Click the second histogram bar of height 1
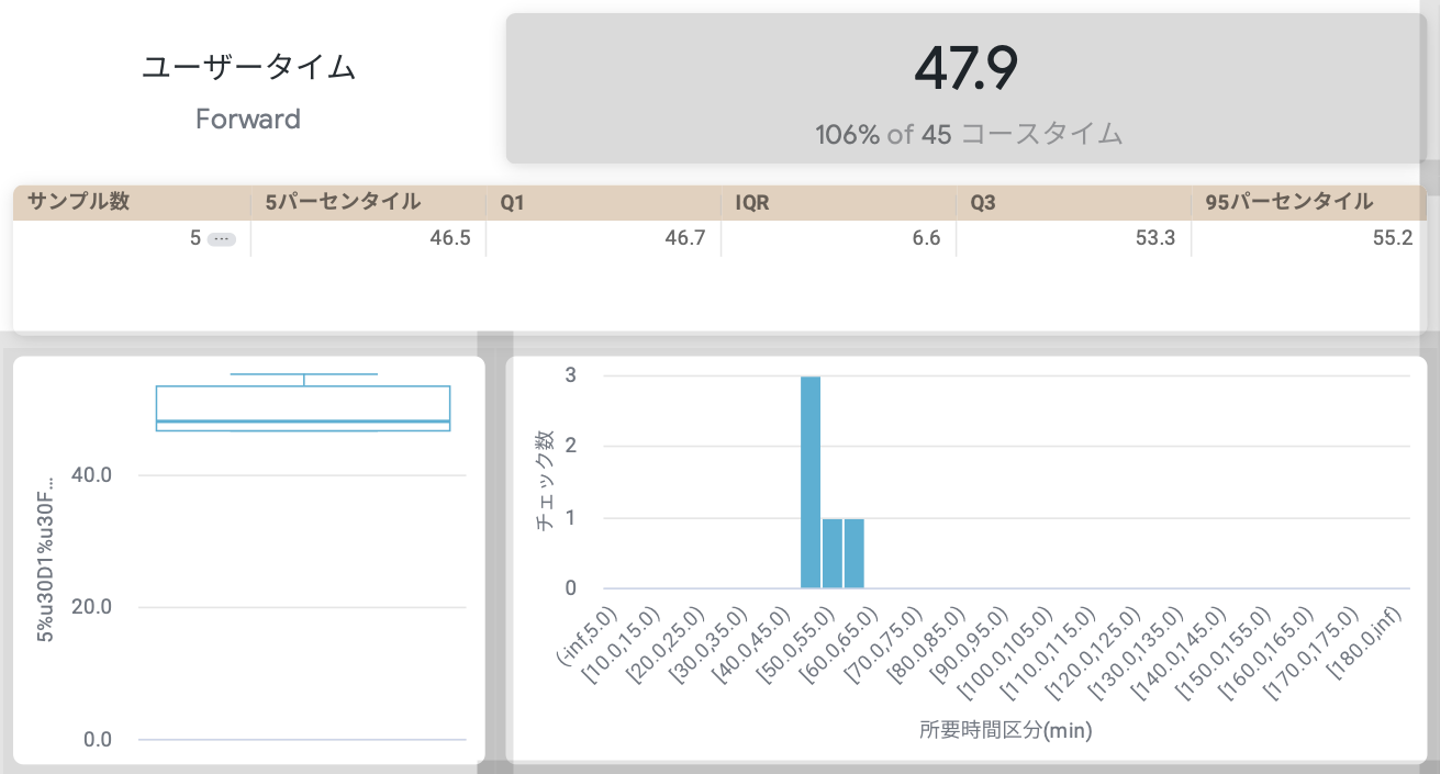Image resolution: width=1440 pixels, height=774 pixels. (832, 553)
